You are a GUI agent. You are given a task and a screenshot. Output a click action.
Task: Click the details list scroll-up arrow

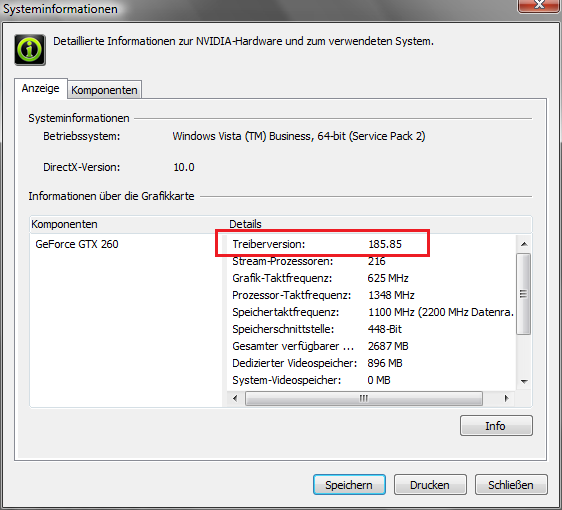[x=524, y=244]
